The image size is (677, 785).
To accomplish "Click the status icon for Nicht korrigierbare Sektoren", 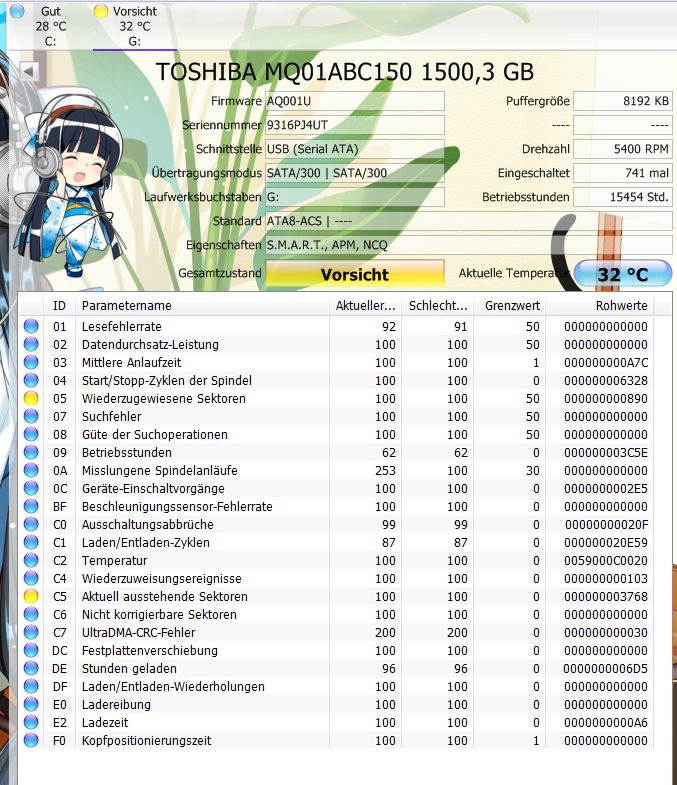I will (31, 615).
